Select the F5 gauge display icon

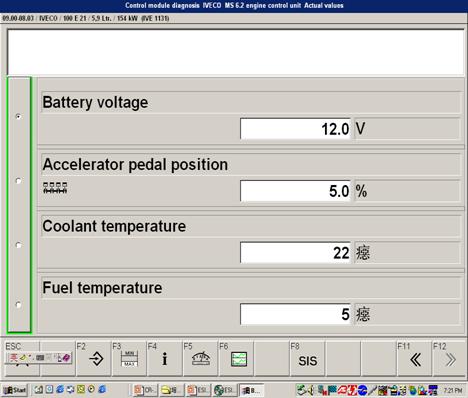pyautogui.click(x=200, y=359)
